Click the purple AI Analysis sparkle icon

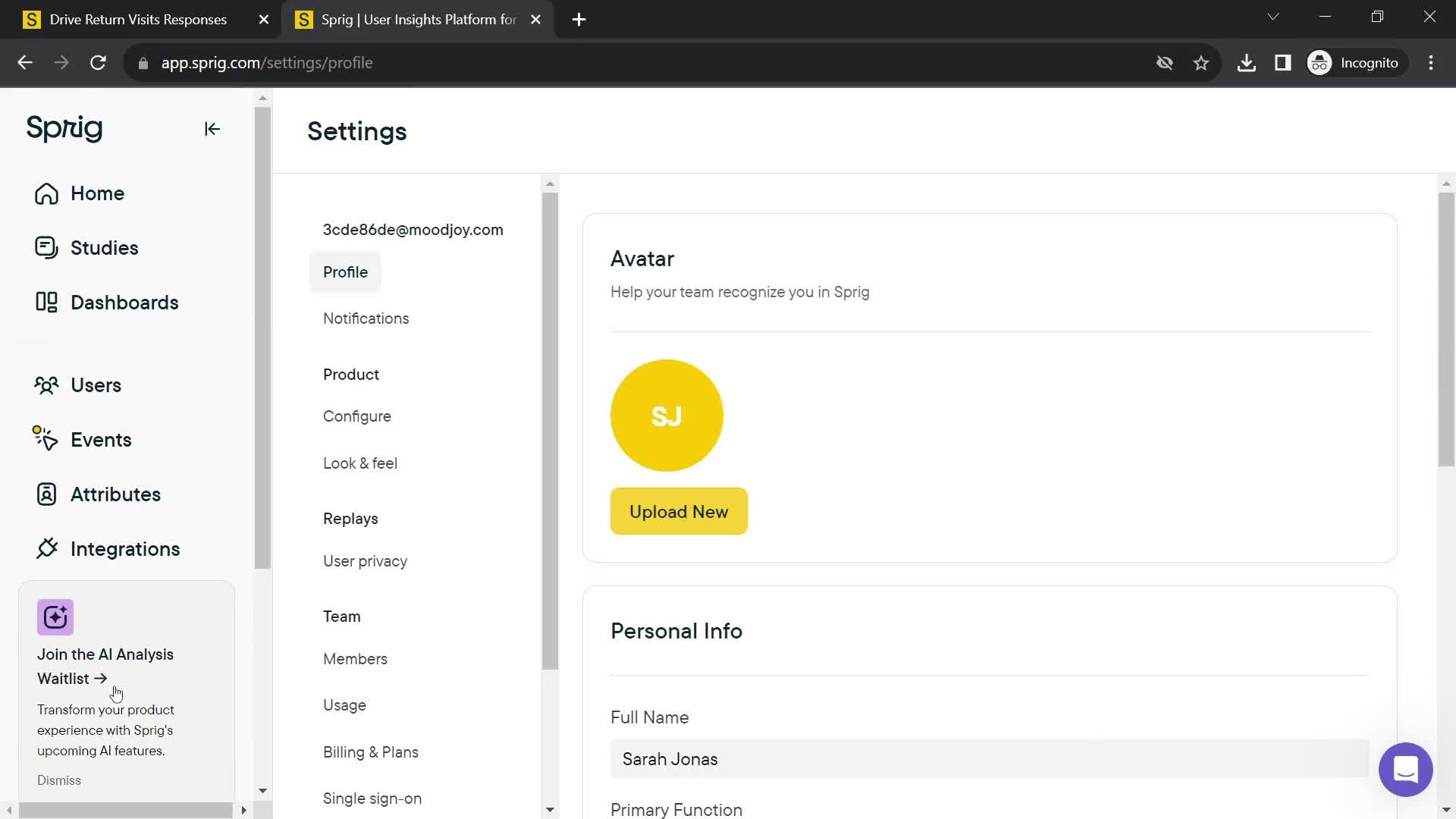coord(55,617)
